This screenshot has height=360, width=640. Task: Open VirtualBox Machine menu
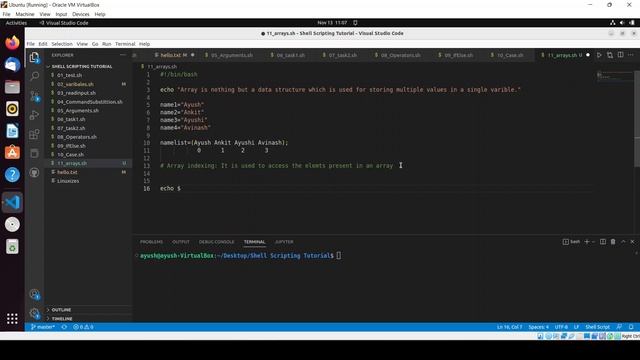[25, 14]
